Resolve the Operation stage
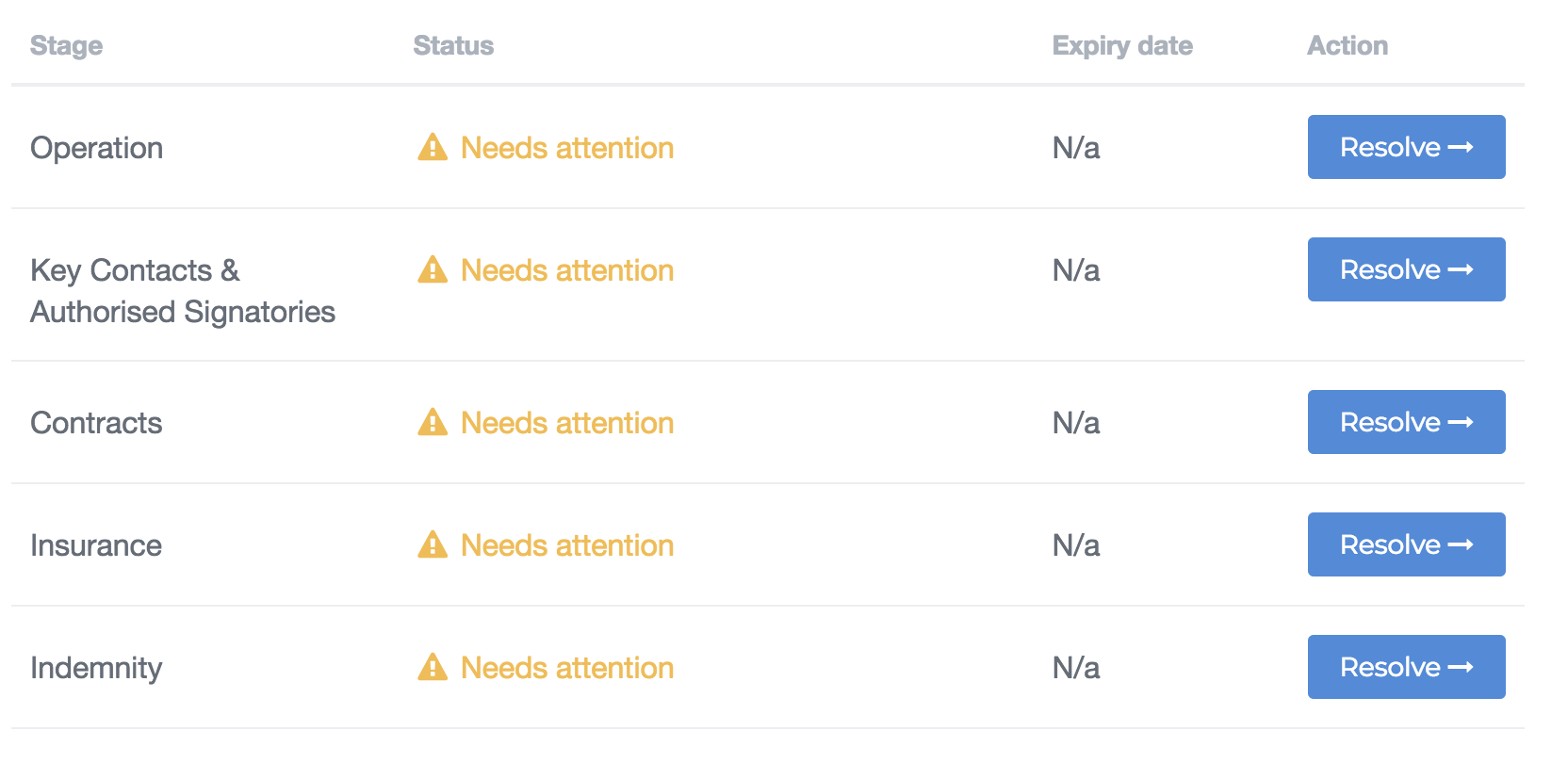The height and width of the screenshot is (763, 1568). tap(1406, 147)
